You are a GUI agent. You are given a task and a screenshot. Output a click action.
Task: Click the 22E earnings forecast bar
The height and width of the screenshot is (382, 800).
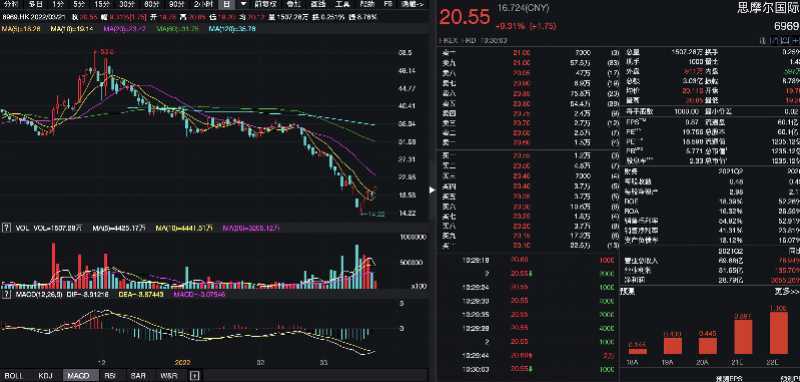[779, 333]
